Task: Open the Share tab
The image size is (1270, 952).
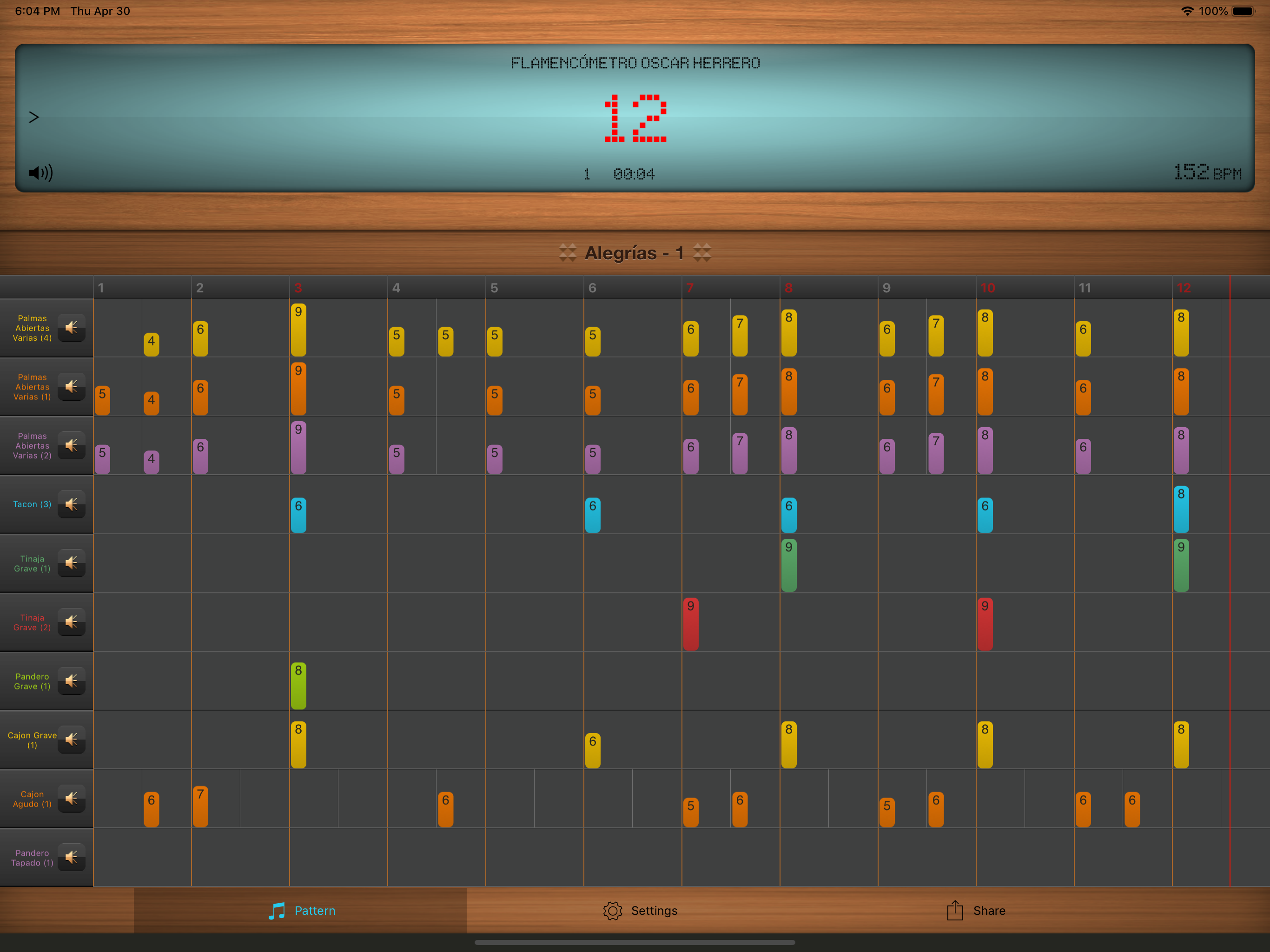Action: tap(976, 911)
